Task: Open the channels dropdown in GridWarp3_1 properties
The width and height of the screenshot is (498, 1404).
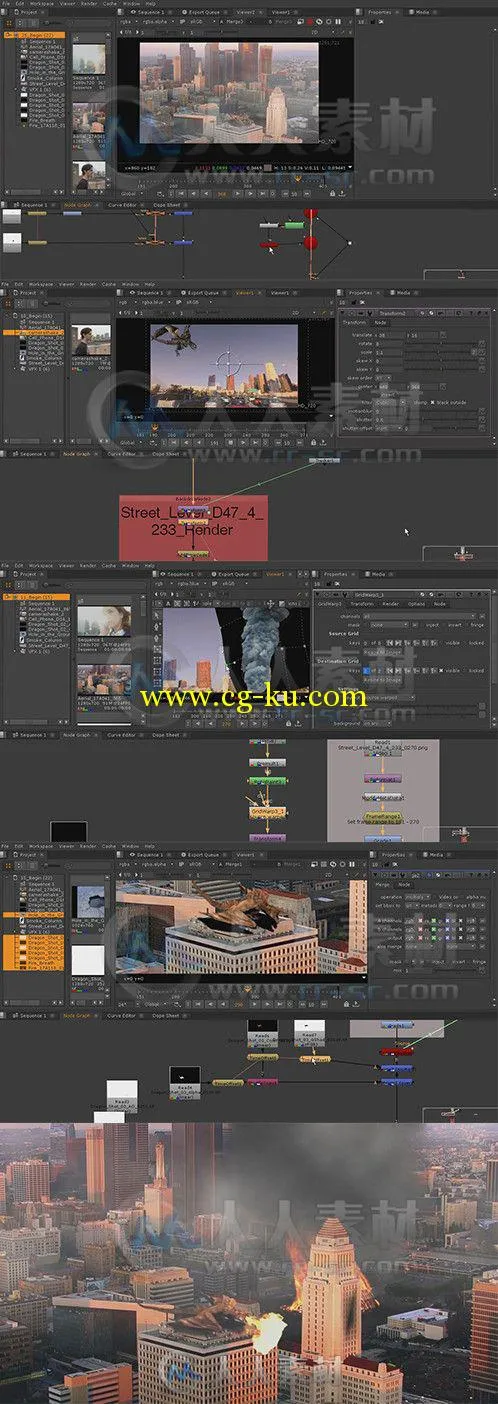Action: coord(420,616)
